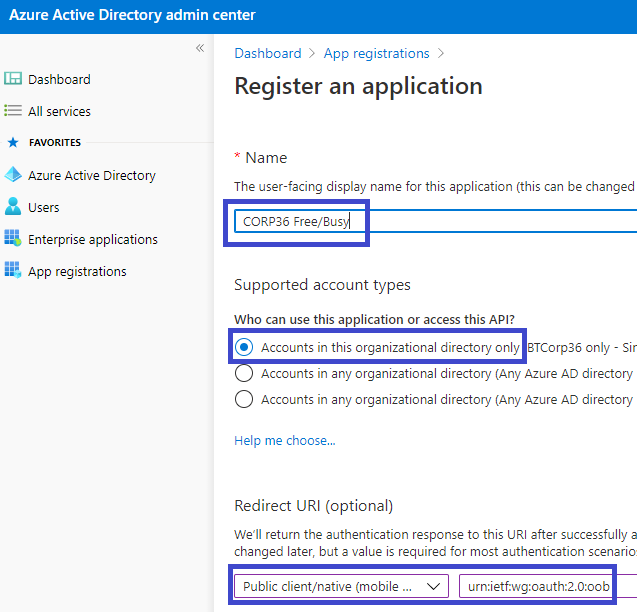Select third 'Accounts in any organizational directory' option
The width and height of the screenshot is (637, 612).
tap(243, 399)
